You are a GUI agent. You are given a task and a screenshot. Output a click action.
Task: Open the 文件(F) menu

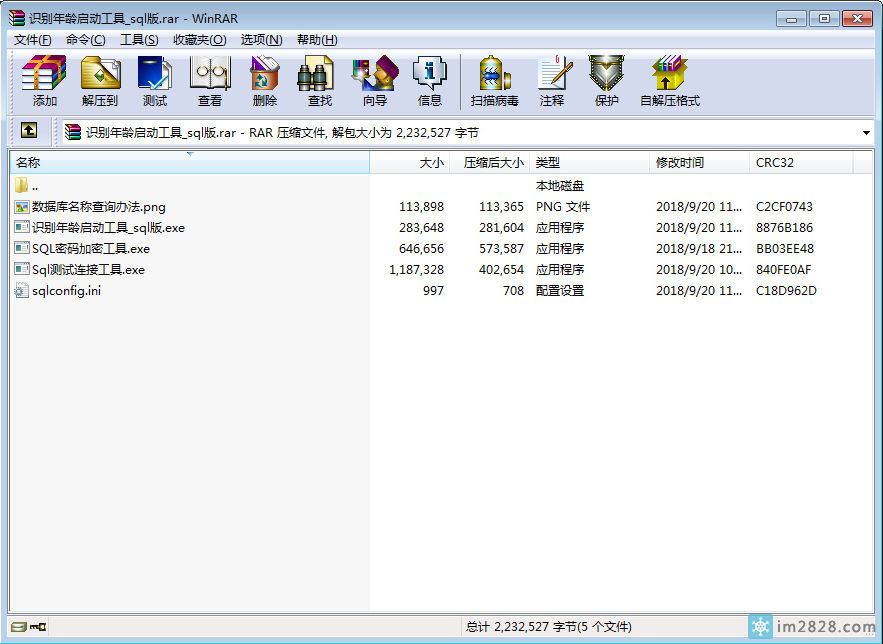pyautogui.click(x=32, y=40)
